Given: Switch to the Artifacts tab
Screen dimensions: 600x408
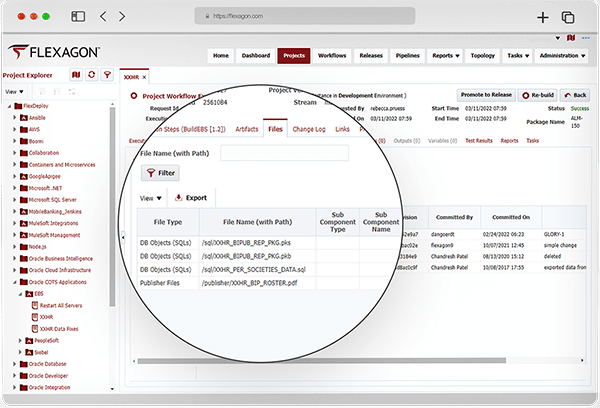Looking at the screenshot, I should click(247, 129).
